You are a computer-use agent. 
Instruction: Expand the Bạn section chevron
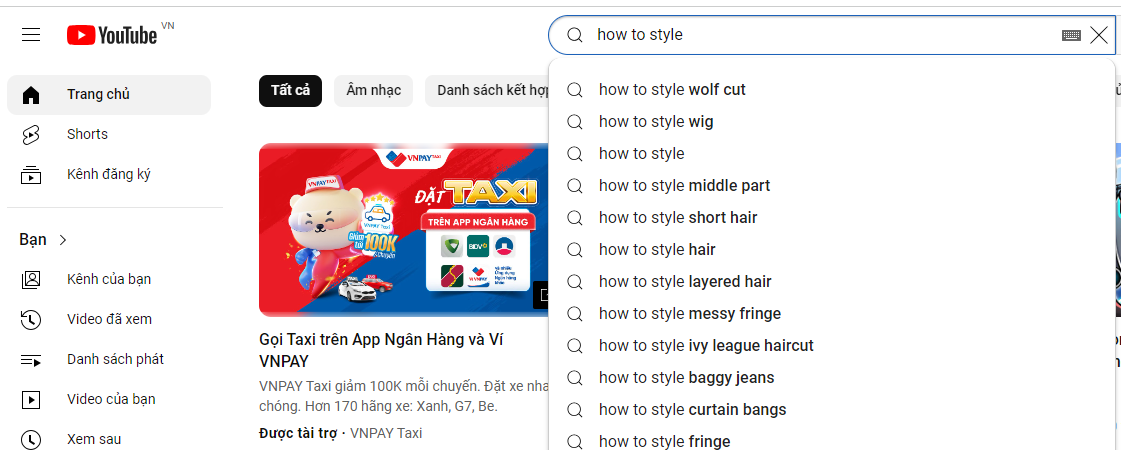click(x=63, y=240)
